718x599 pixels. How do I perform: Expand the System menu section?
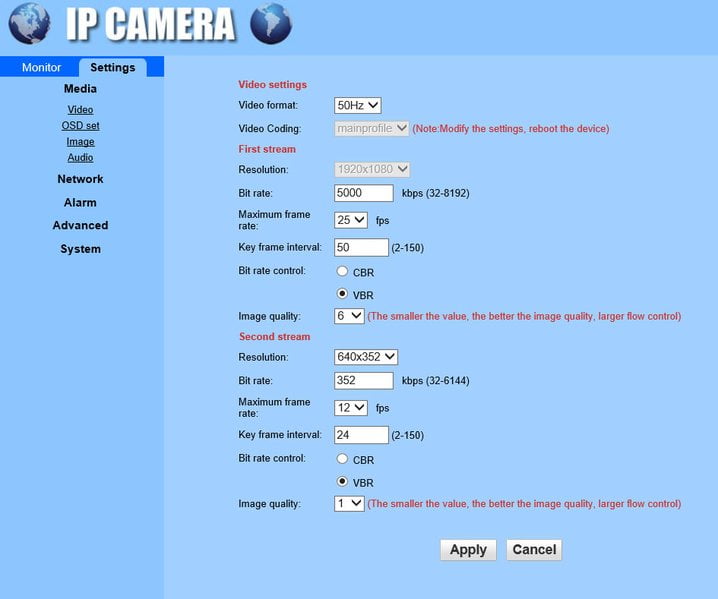(x=80, y=249)
